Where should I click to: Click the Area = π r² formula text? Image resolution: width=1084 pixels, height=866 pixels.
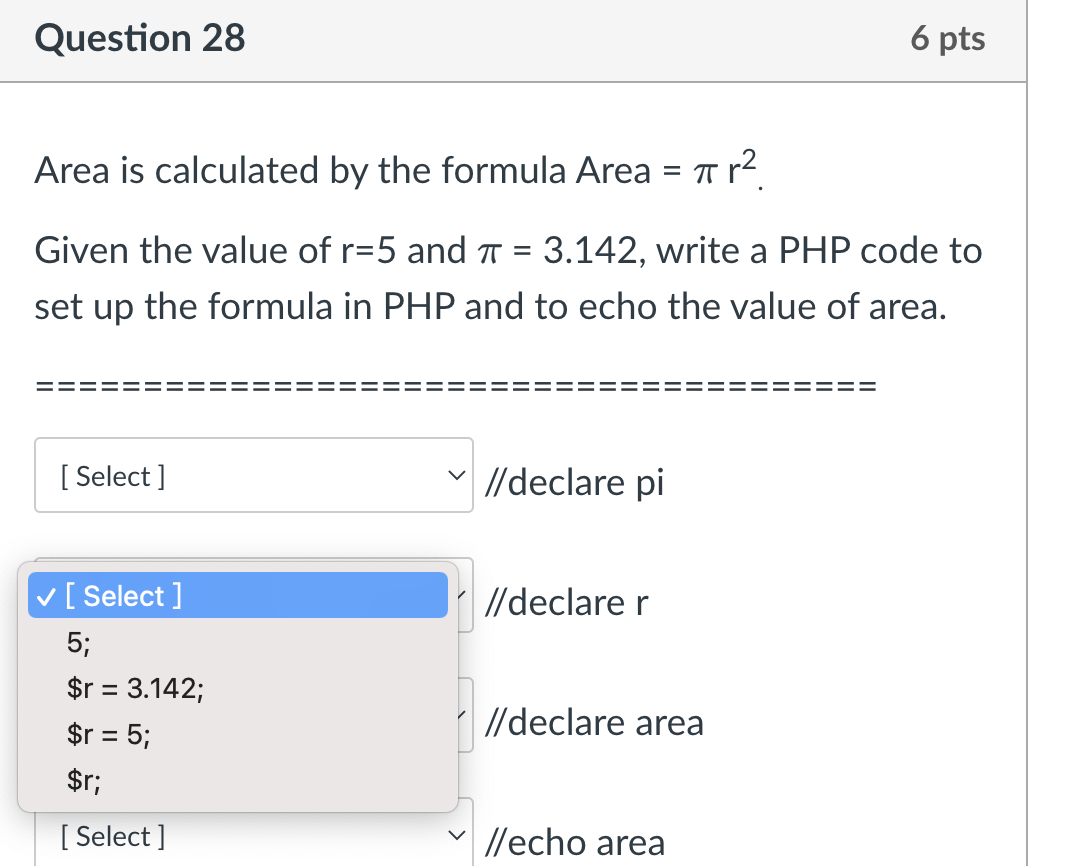pos(668,169)
